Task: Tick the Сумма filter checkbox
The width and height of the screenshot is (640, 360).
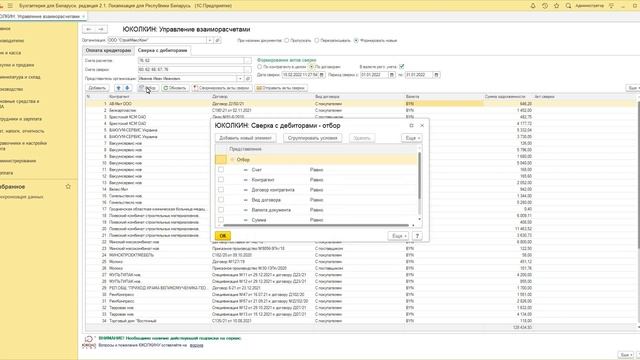Action: click(x=221, y=220)
